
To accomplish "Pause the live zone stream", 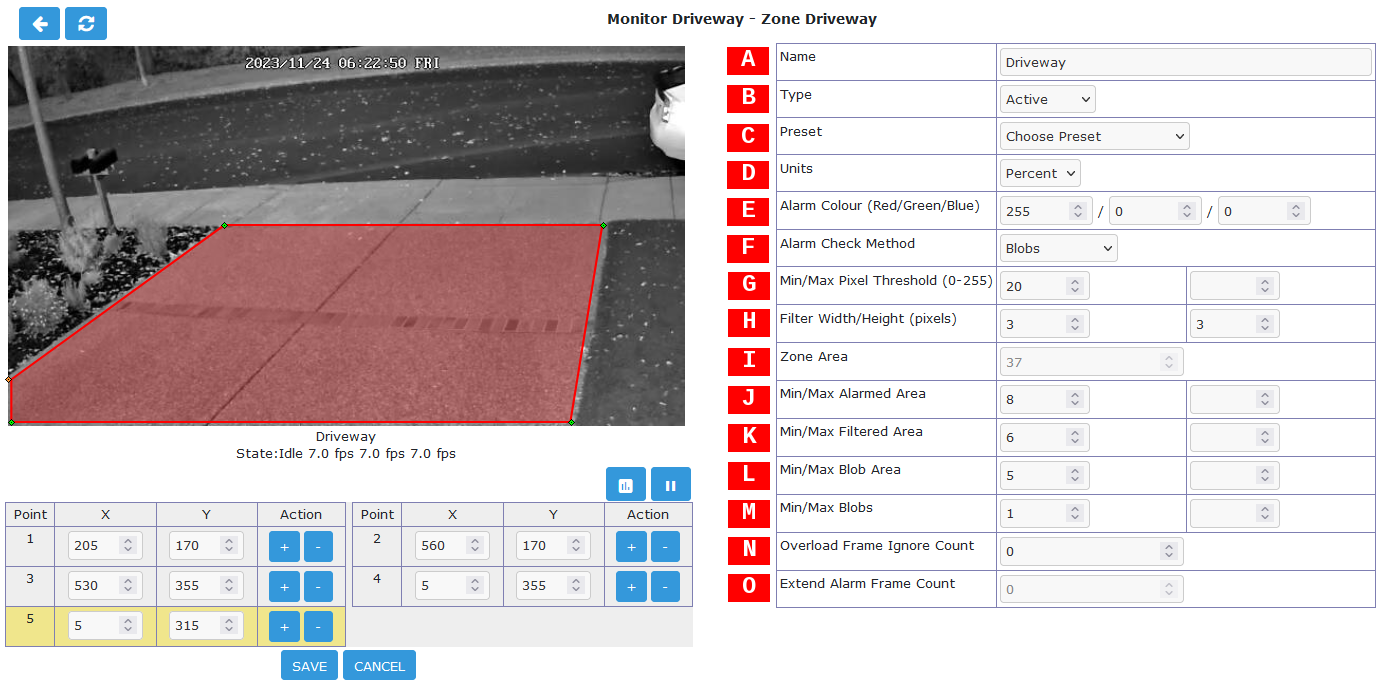I will (x=671, y=485).
